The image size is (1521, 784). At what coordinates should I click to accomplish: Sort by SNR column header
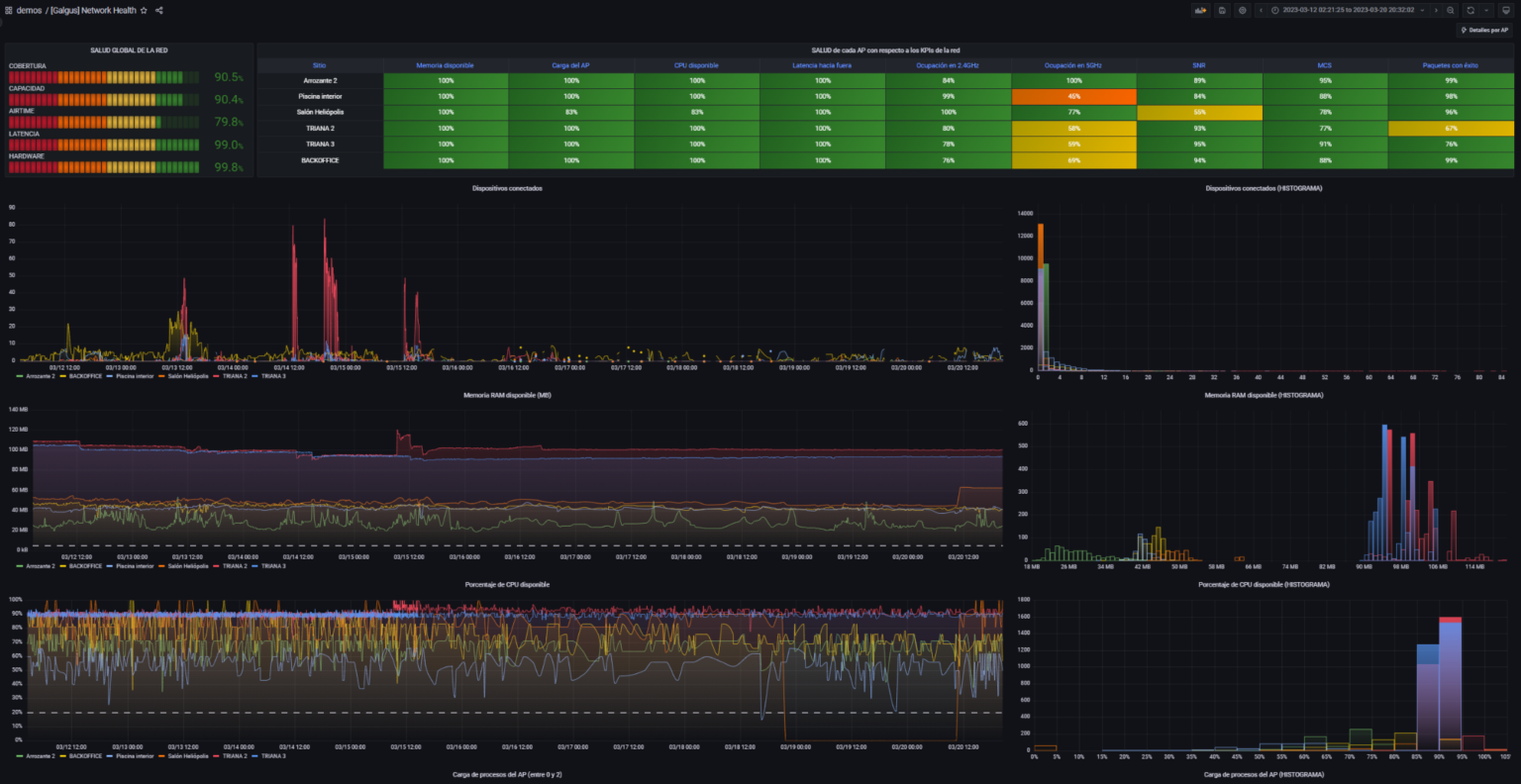pos(1199,65)
